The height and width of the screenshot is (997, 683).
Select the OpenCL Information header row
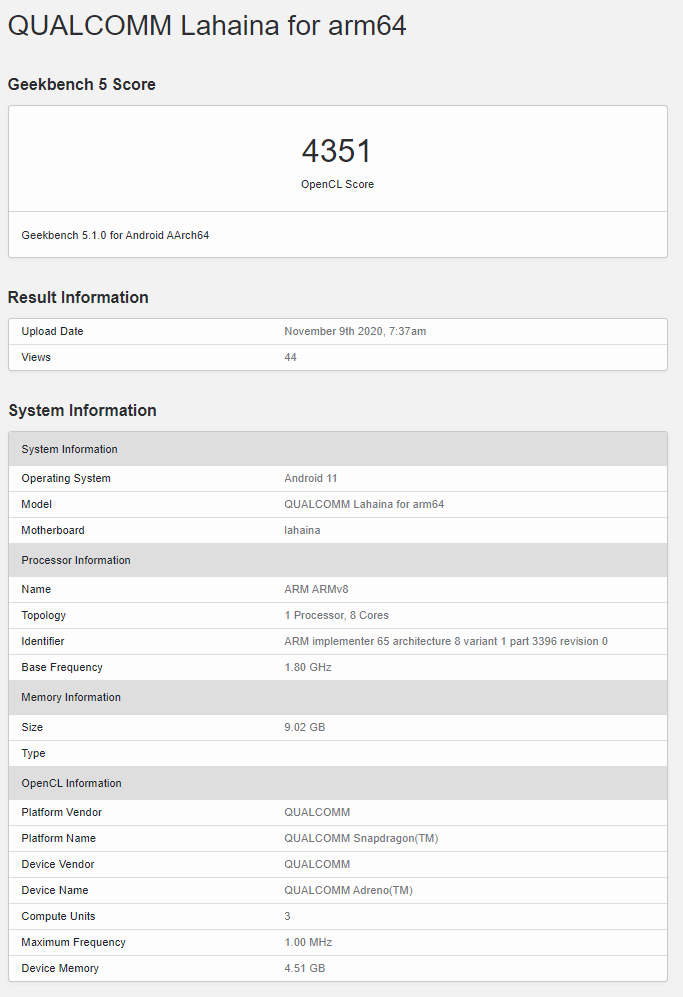click(x=338, y=783)
